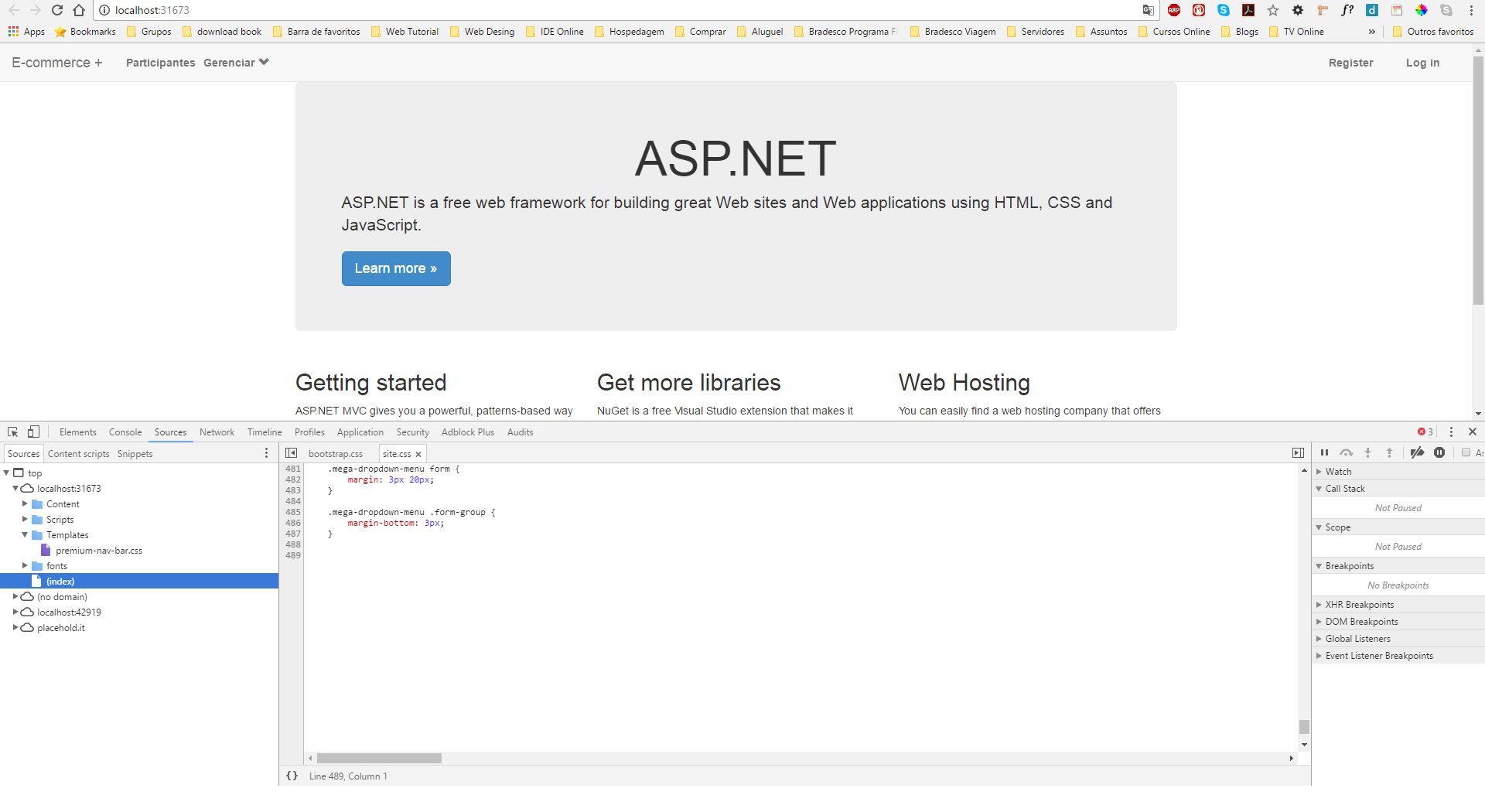
Task: Pretty-print the code with the braces icon
Action: pos(292,776)
